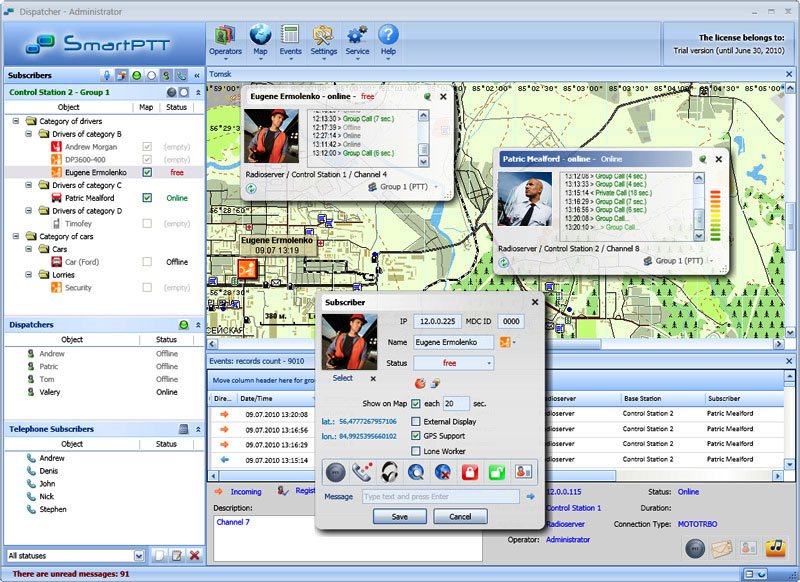
Task: Click the headphones icon in Subscriber dialog
Action: pyautogui.click(x=391, y=471)
